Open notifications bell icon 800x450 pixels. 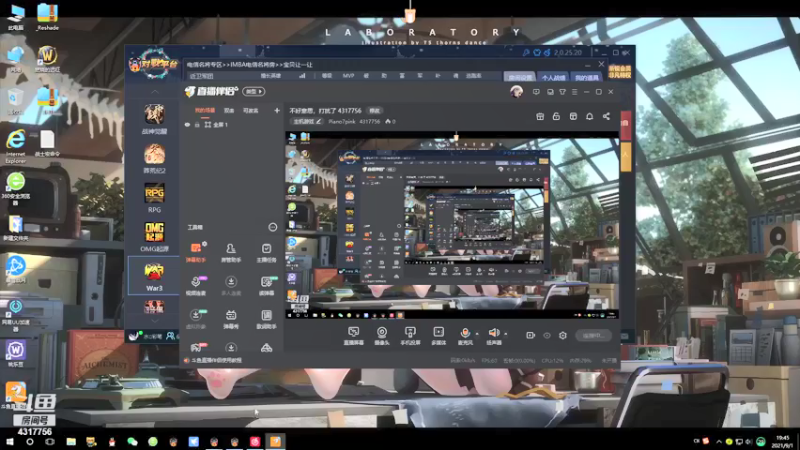point(589,116)
